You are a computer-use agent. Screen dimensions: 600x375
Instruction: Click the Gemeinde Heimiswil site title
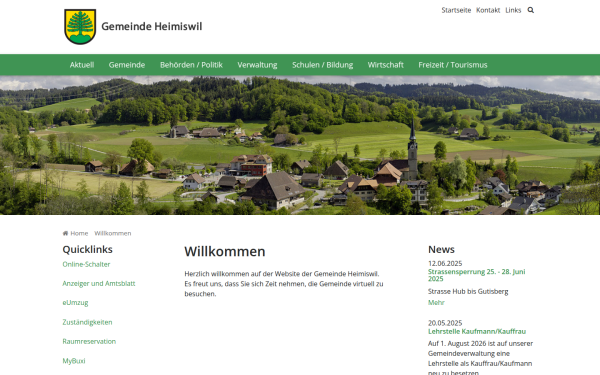[x=152, y=26]
